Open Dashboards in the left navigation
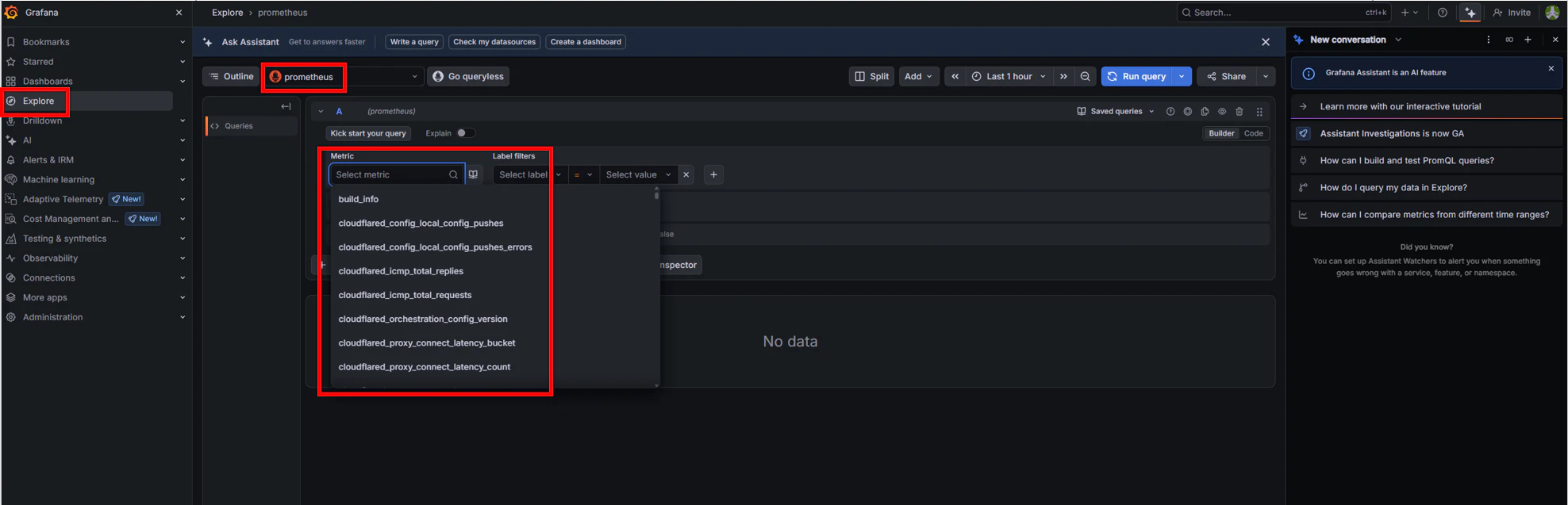The height and width of the screenshot is (505, 1568). [48, 81]
